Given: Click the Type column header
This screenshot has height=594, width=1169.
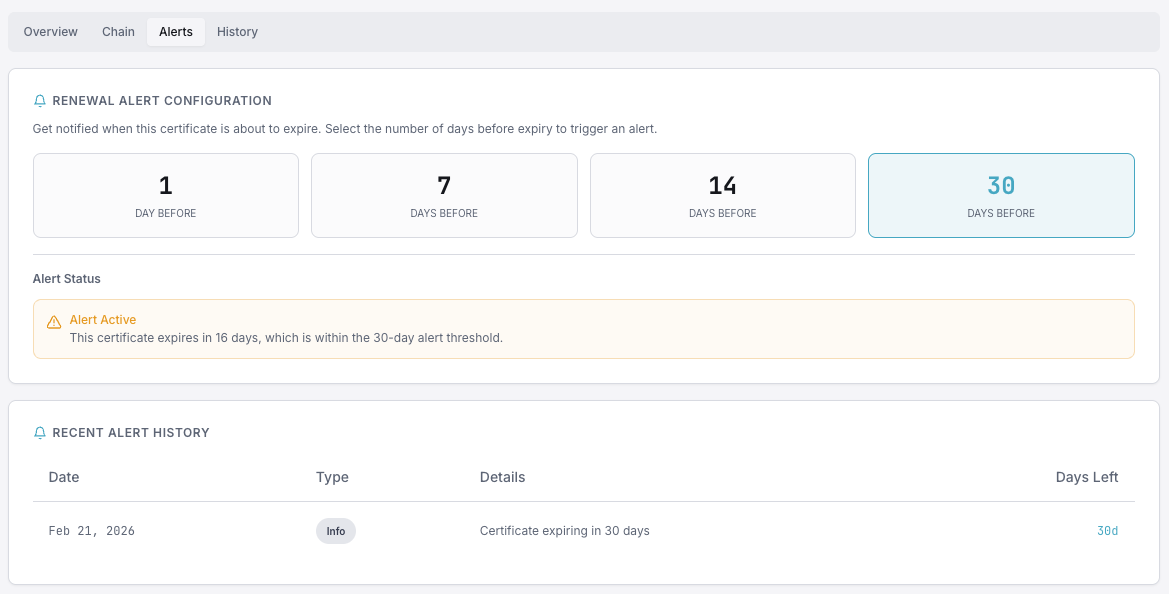Looking at the screenshot, I should 333,477.
